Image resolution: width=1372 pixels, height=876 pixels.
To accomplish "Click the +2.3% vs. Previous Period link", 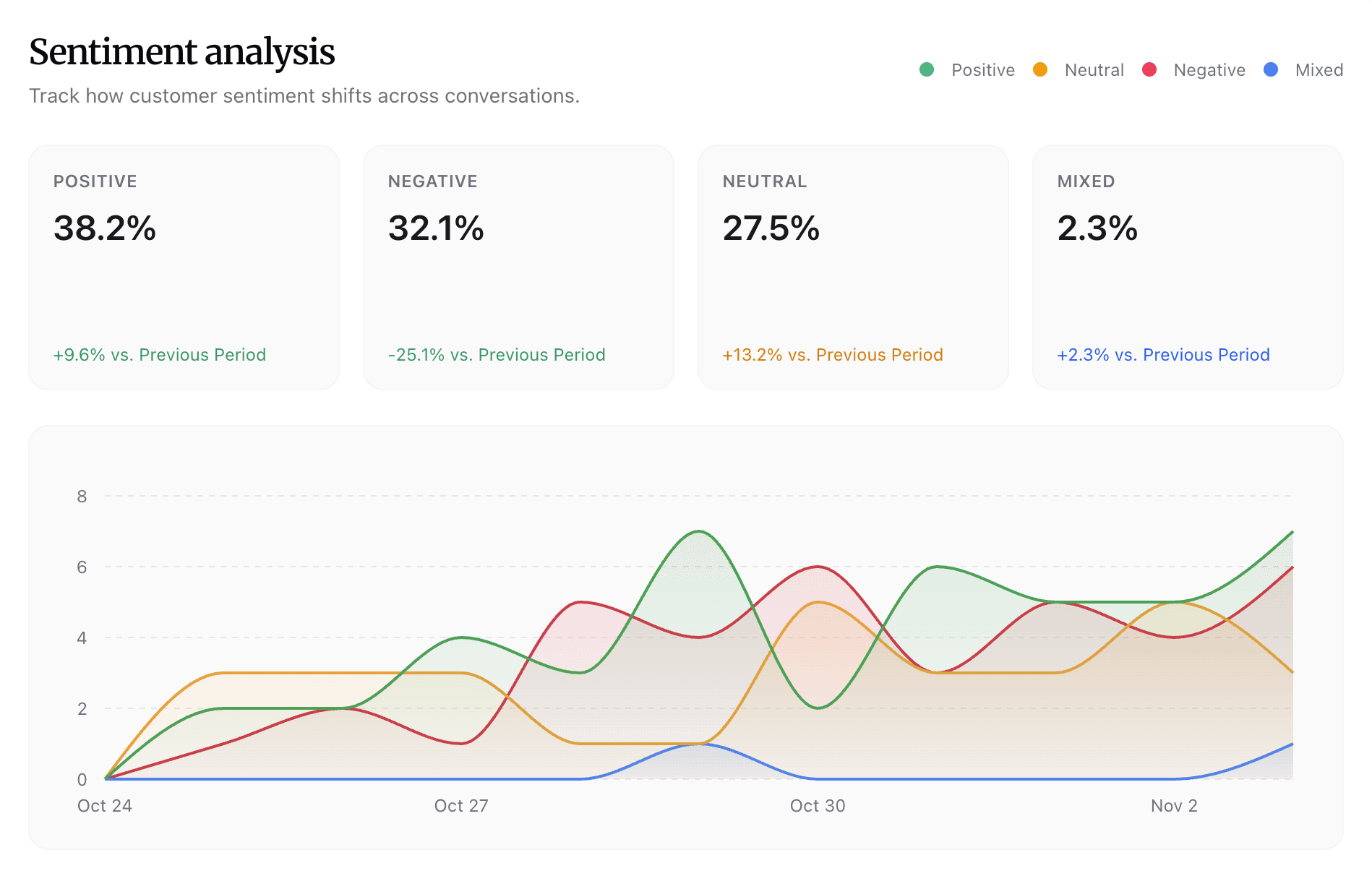I will tap(1163, 355).
